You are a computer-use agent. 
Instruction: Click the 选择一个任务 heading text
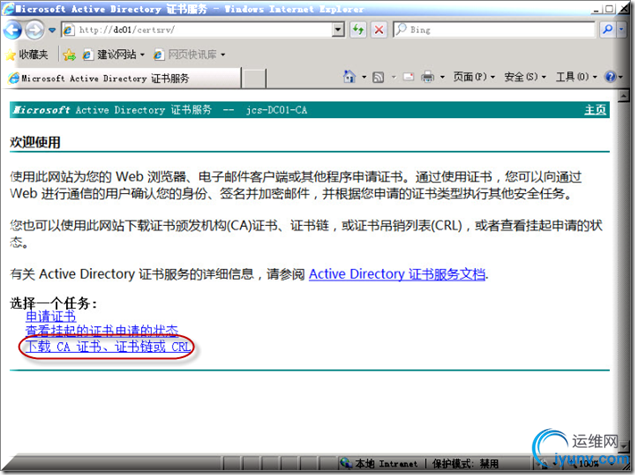(x=53, y=303)
